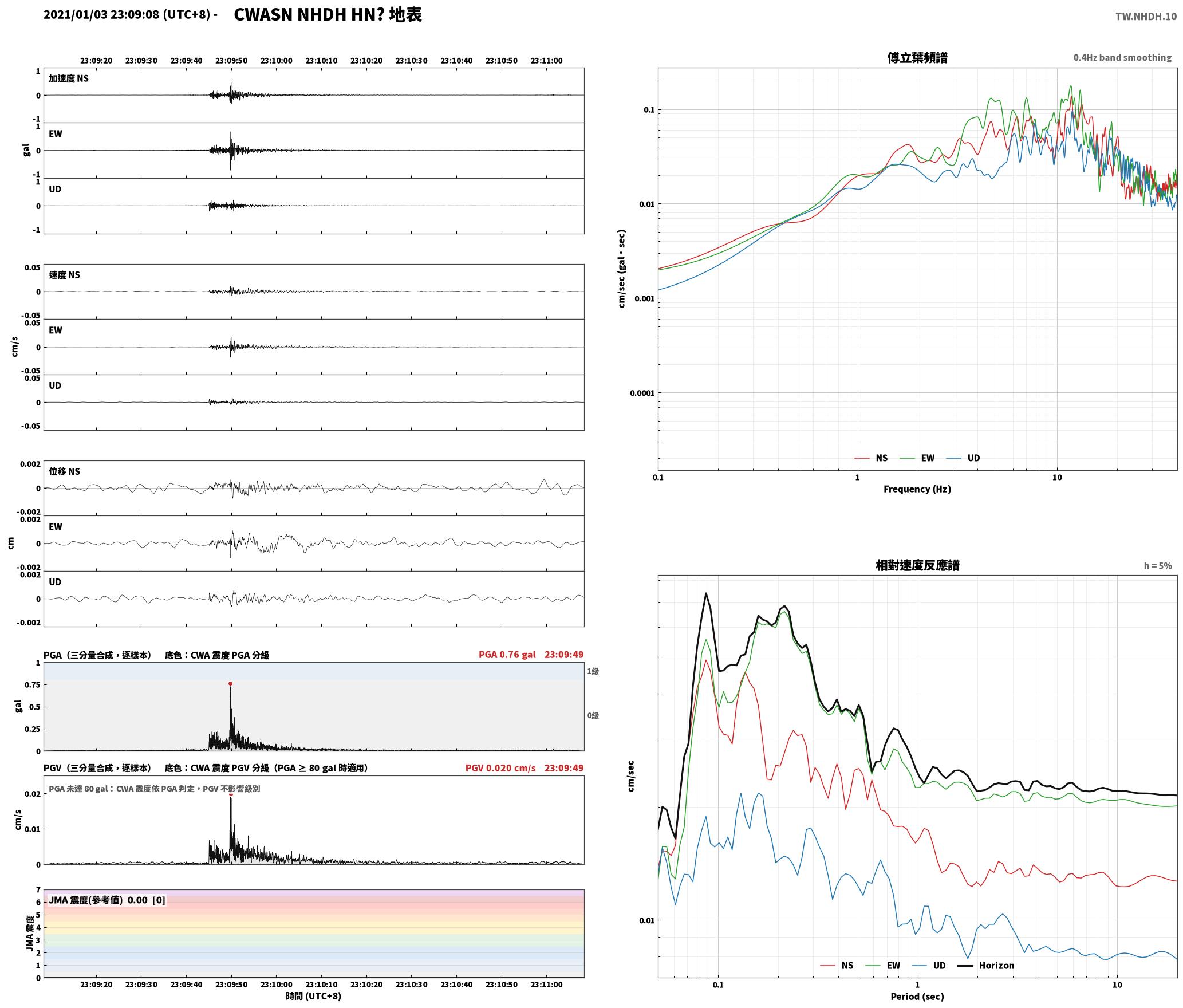Click the 加速度 NS trace label
The width and height of the screenshot is (1183, 1008).
69,78
